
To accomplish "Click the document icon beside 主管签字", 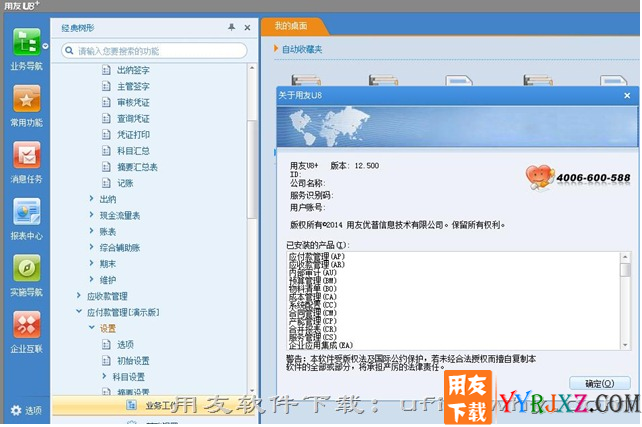I will click(106, 86).
